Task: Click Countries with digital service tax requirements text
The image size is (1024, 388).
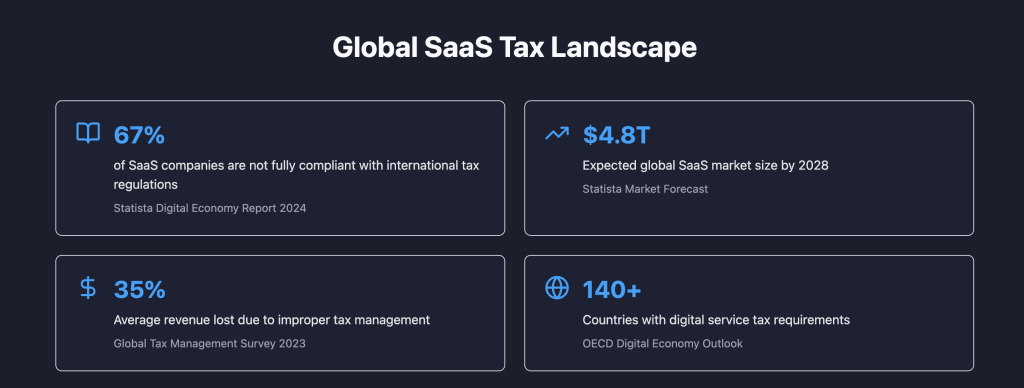Action: point(716,320)
